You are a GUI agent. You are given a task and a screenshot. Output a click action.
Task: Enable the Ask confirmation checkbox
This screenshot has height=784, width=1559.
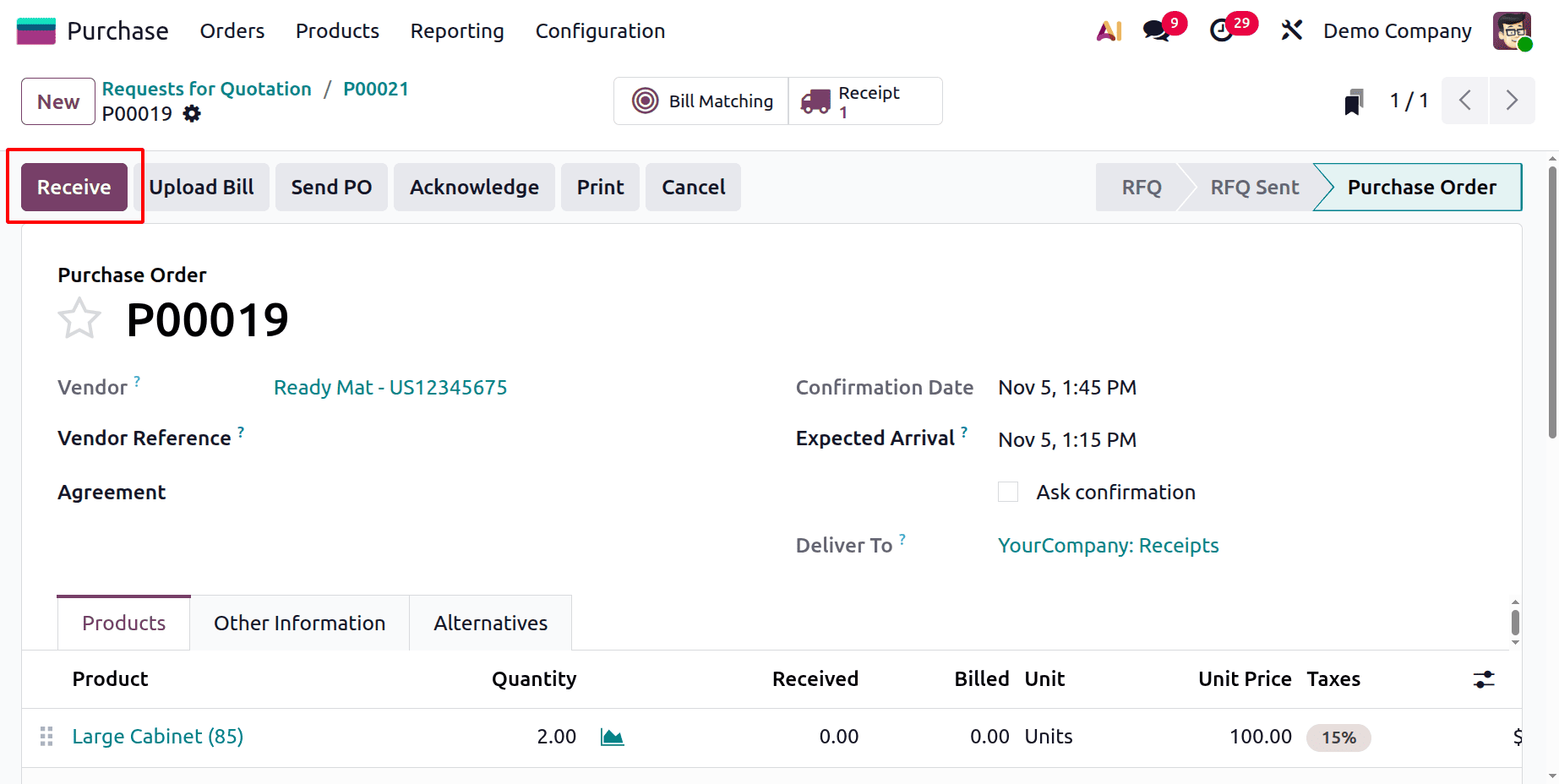pyautogui.click(x=1007, y=491)
